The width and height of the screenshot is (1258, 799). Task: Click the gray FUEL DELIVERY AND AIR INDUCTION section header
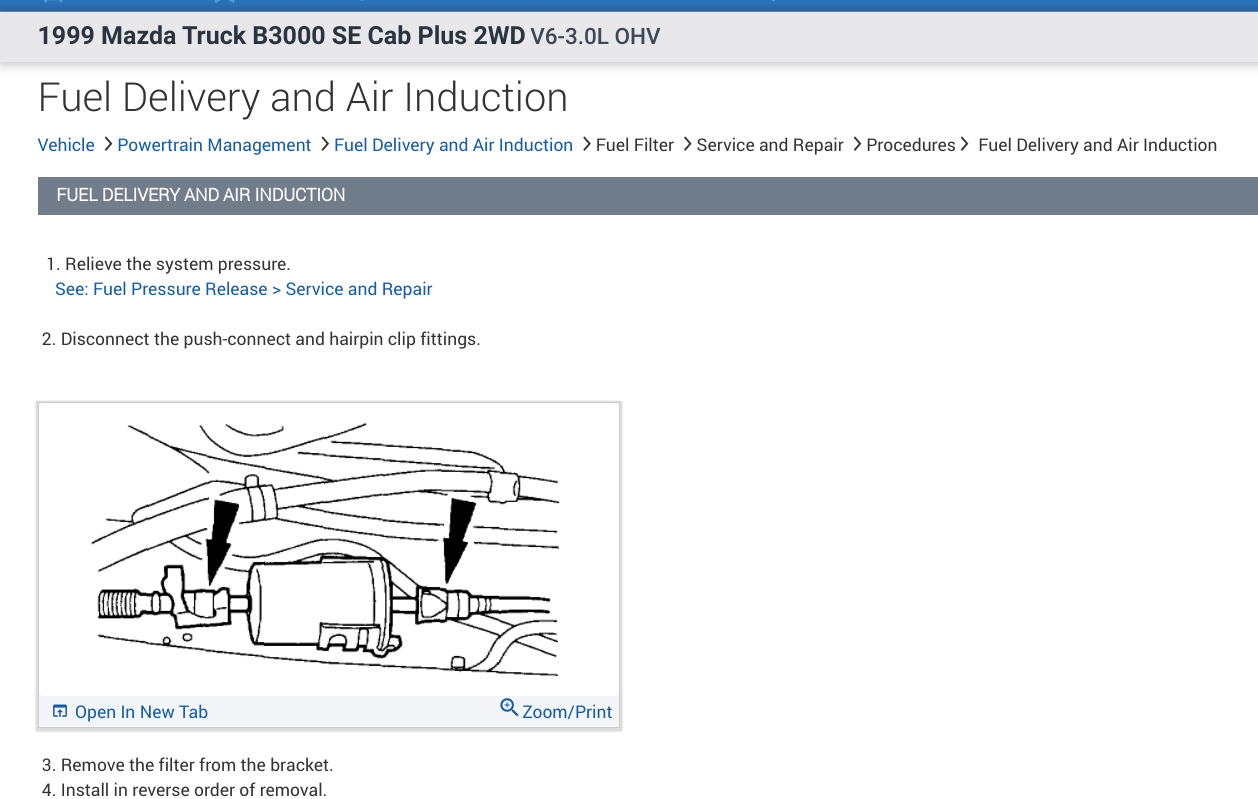point(647,195)
